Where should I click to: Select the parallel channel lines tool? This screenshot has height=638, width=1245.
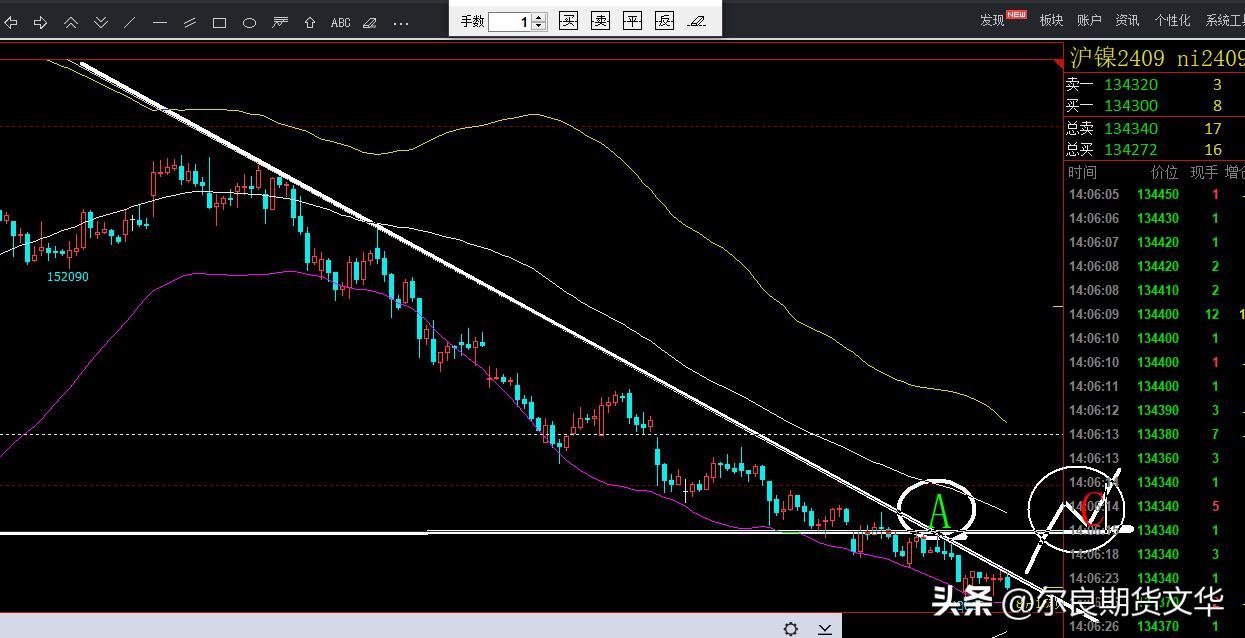(190, 22)
